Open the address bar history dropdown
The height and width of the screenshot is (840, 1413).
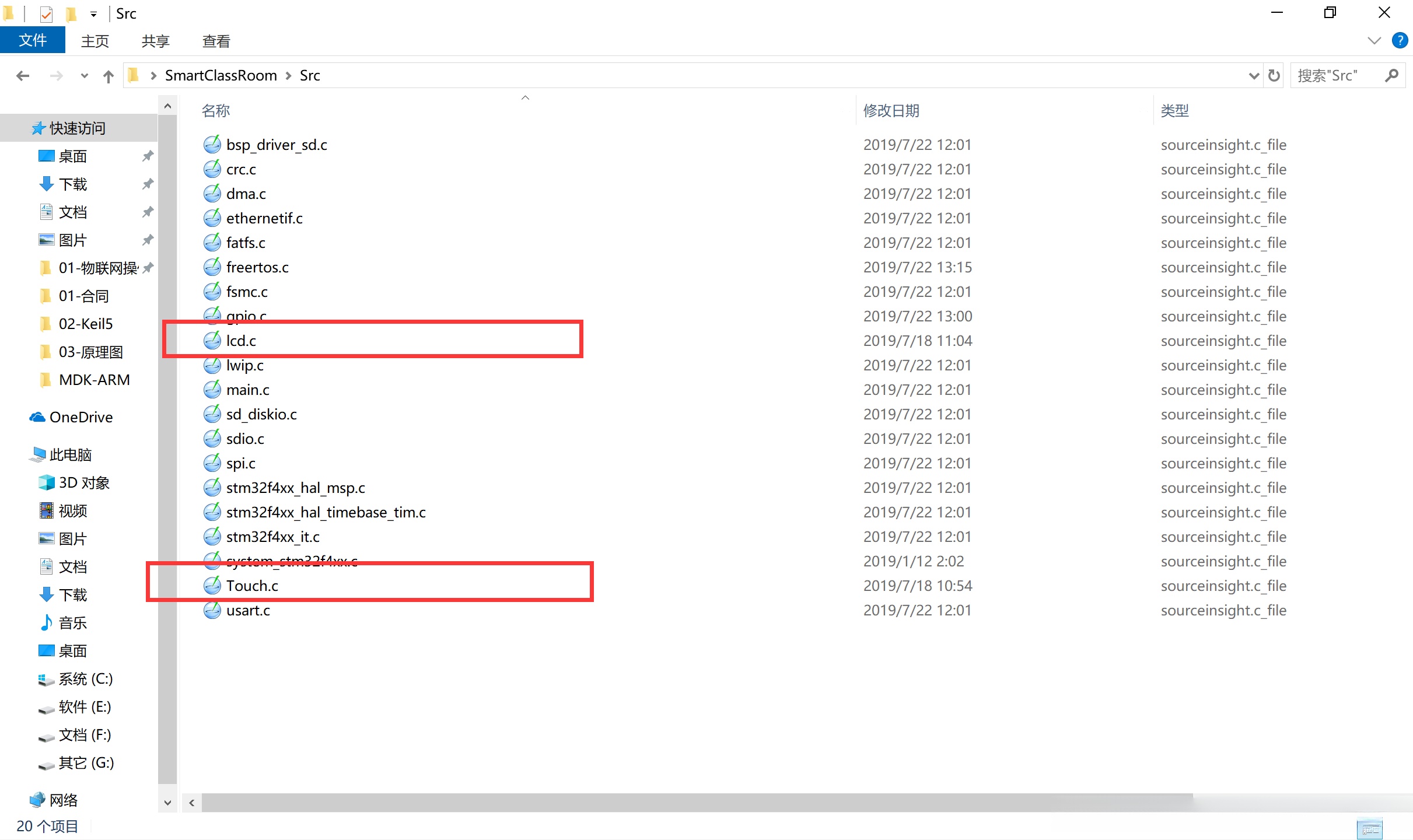pos(1253,76)
